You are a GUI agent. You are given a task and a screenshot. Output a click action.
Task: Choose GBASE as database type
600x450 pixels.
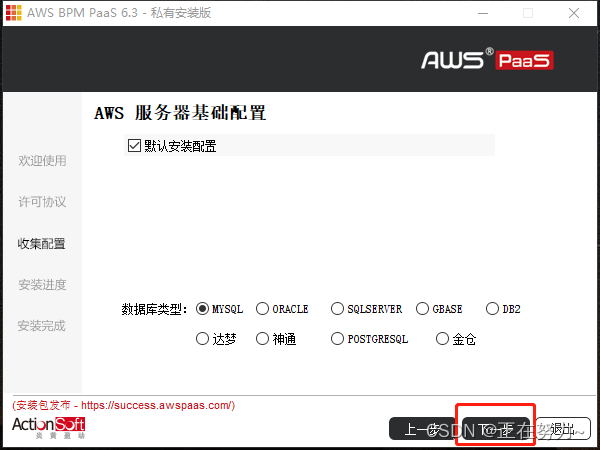(x=422, y=309)
